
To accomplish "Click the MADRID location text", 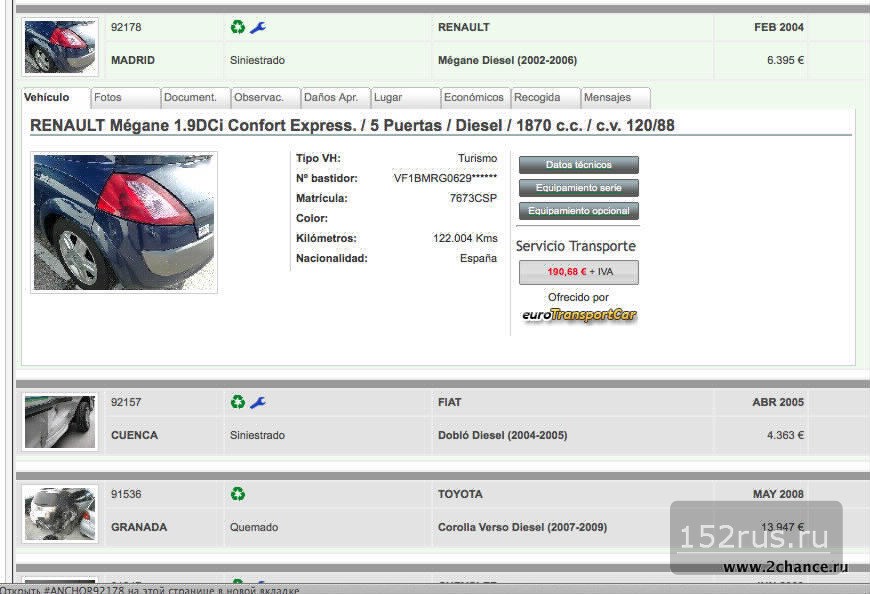I will (133, 60).
